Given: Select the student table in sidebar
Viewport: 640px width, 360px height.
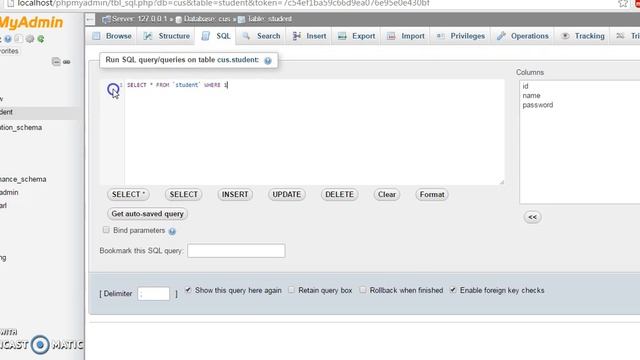Looking at the screenshot, I should point(7,112).
